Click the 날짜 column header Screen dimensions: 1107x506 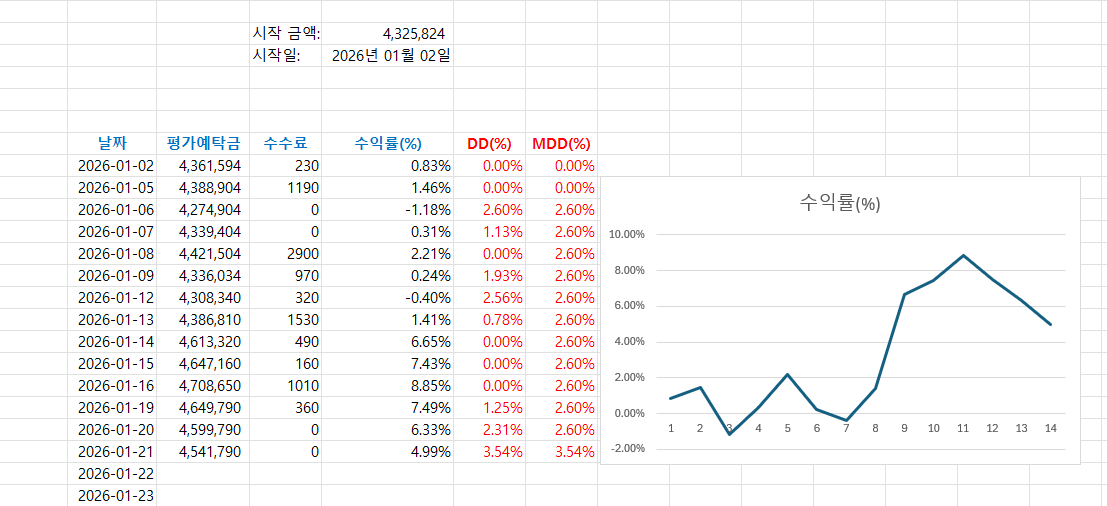(x=112, y=144)
